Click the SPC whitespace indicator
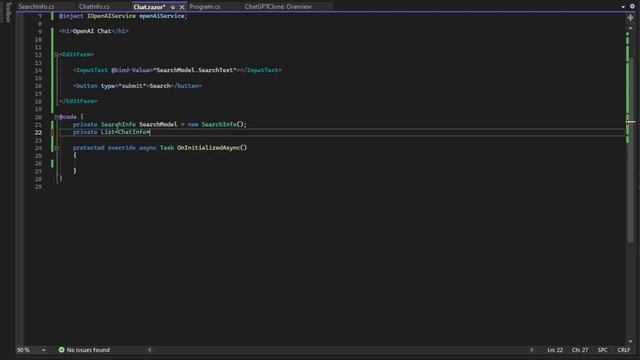This screenshot has width=640, height=360. pyautogui.click(x=602, y=350)
